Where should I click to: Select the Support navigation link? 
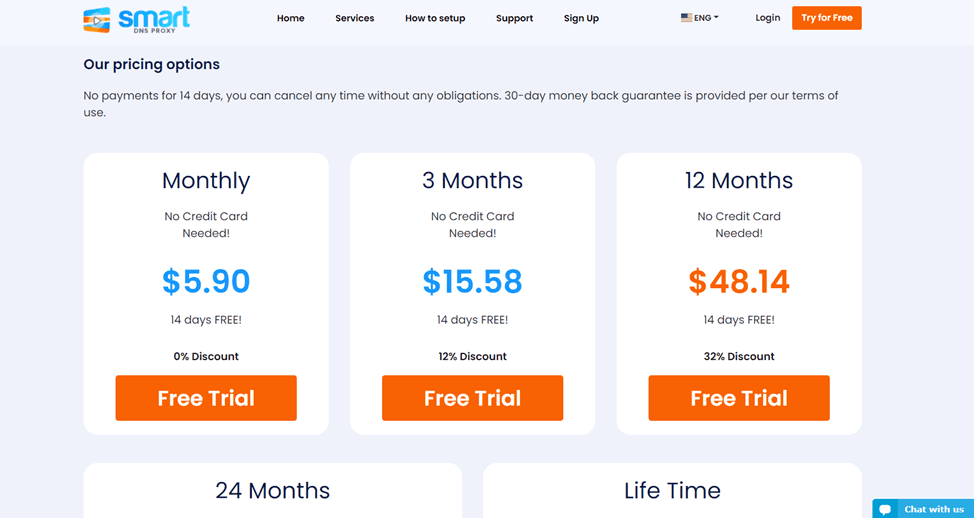(514, 18)
